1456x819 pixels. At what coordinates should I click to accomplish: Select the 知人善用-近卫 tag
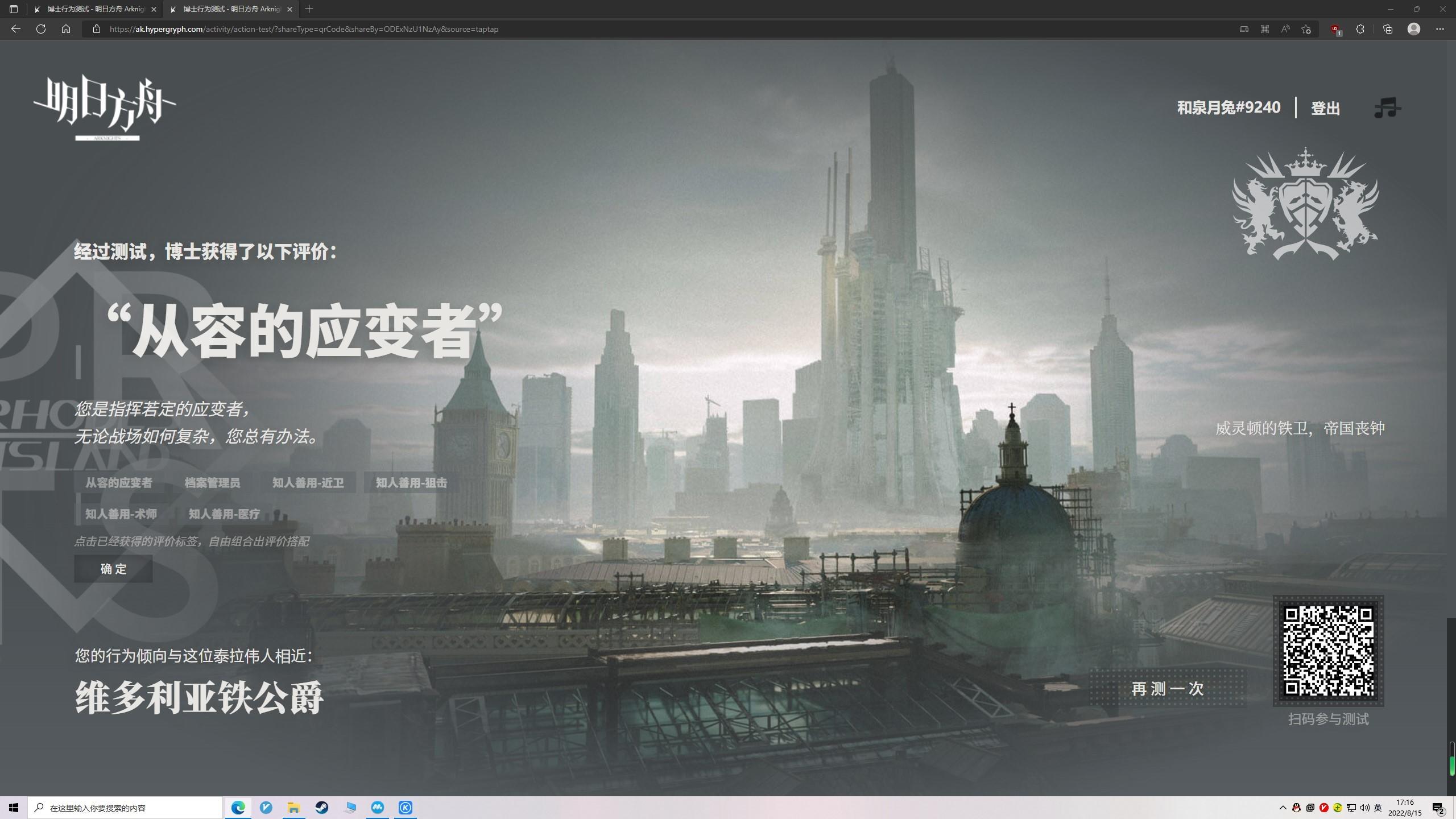click(308, 483)
